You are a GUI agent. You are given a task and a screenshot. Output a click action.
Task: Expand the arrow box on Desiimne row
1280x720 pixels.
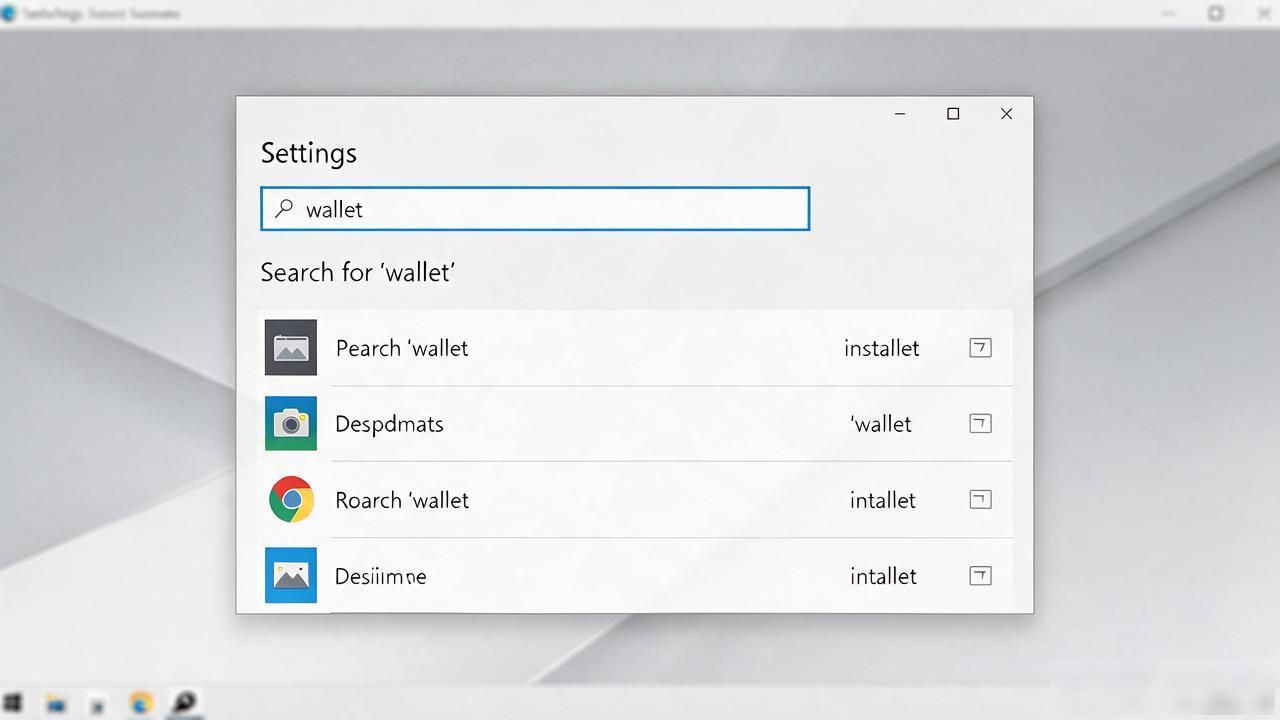tap(980, 576)
